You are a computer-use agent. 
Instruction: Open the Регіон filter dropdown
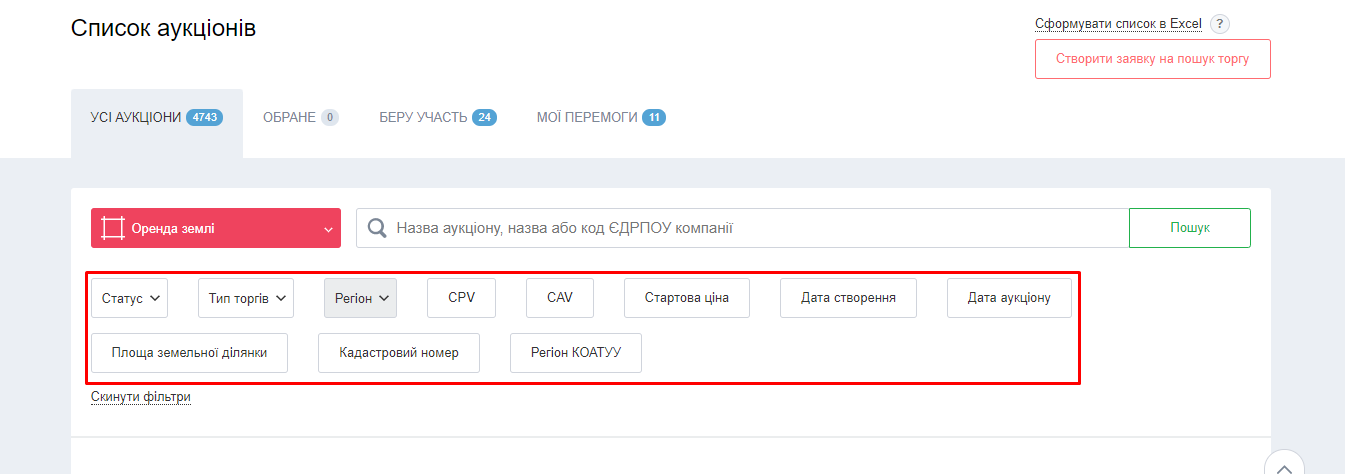(x=360, y=298)
